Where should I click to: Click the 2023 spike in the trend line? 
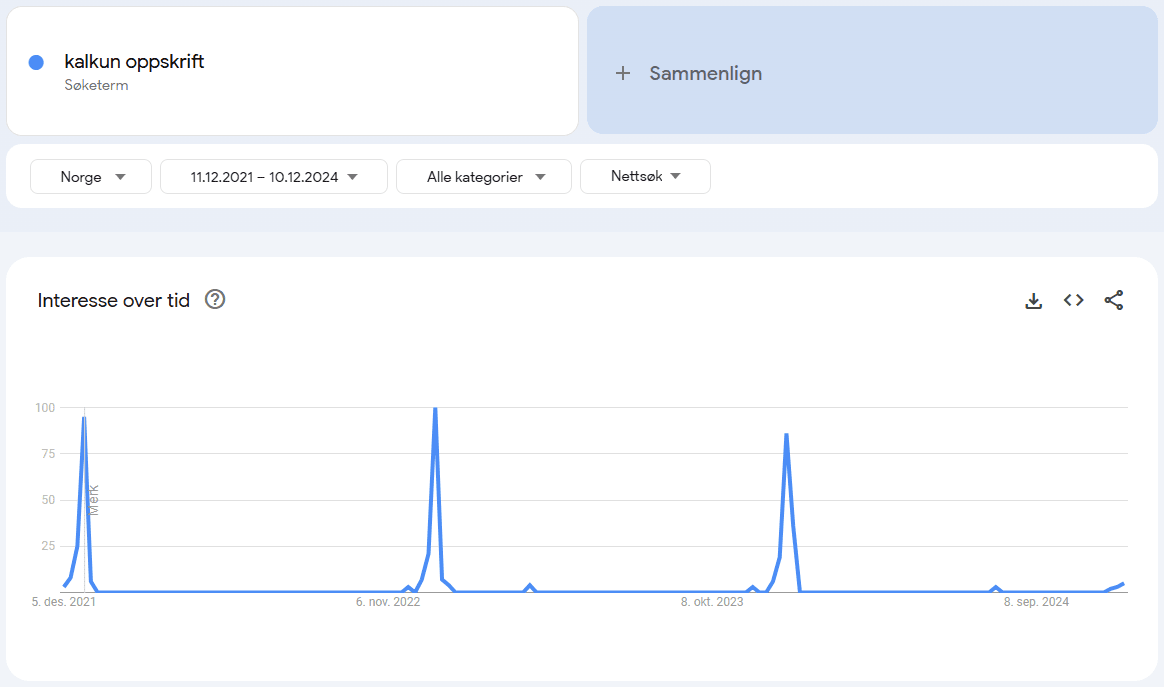point(786,434)
